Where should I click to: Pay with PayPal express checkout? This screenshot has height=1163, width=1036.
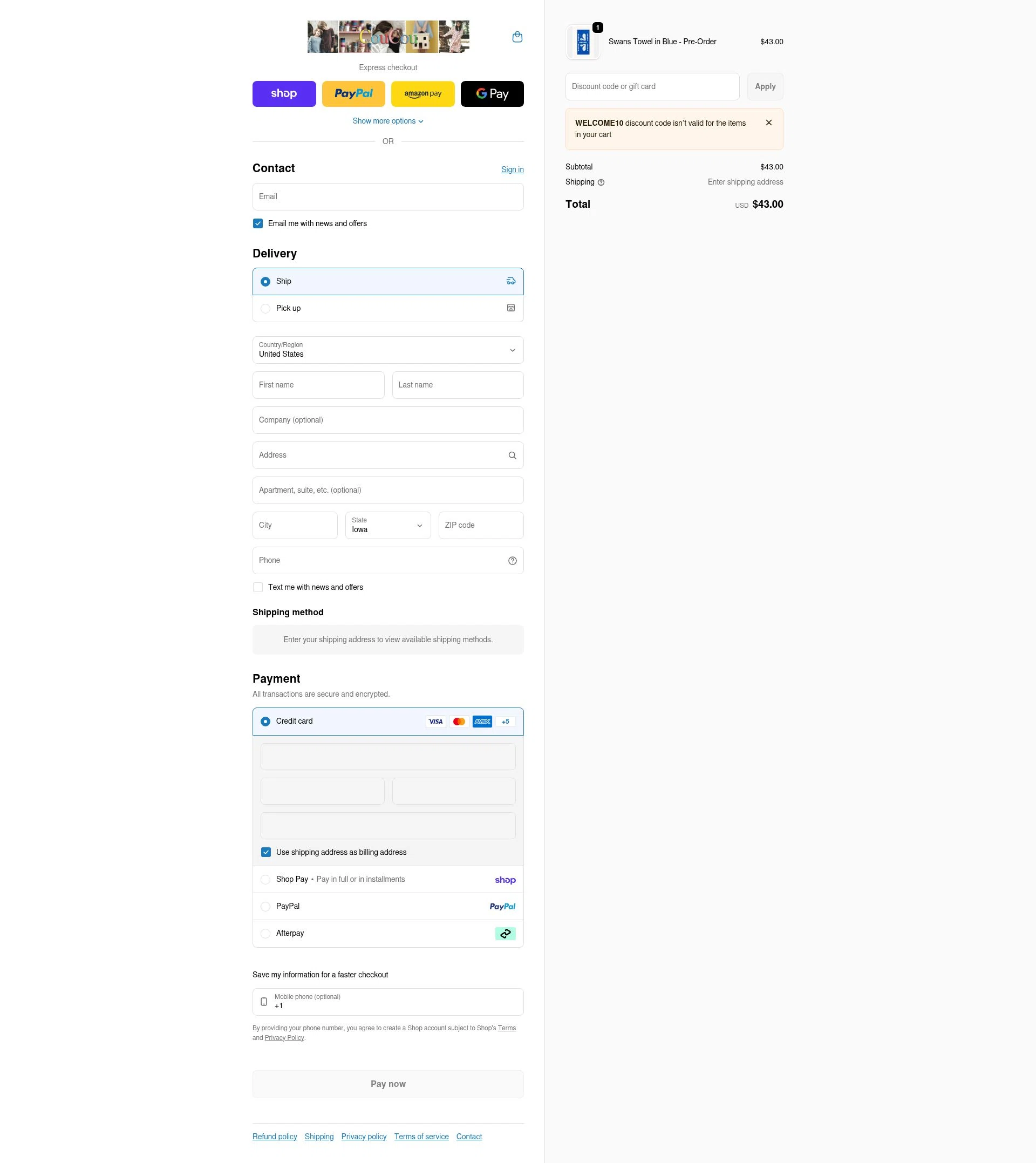(x=353, y=93)
